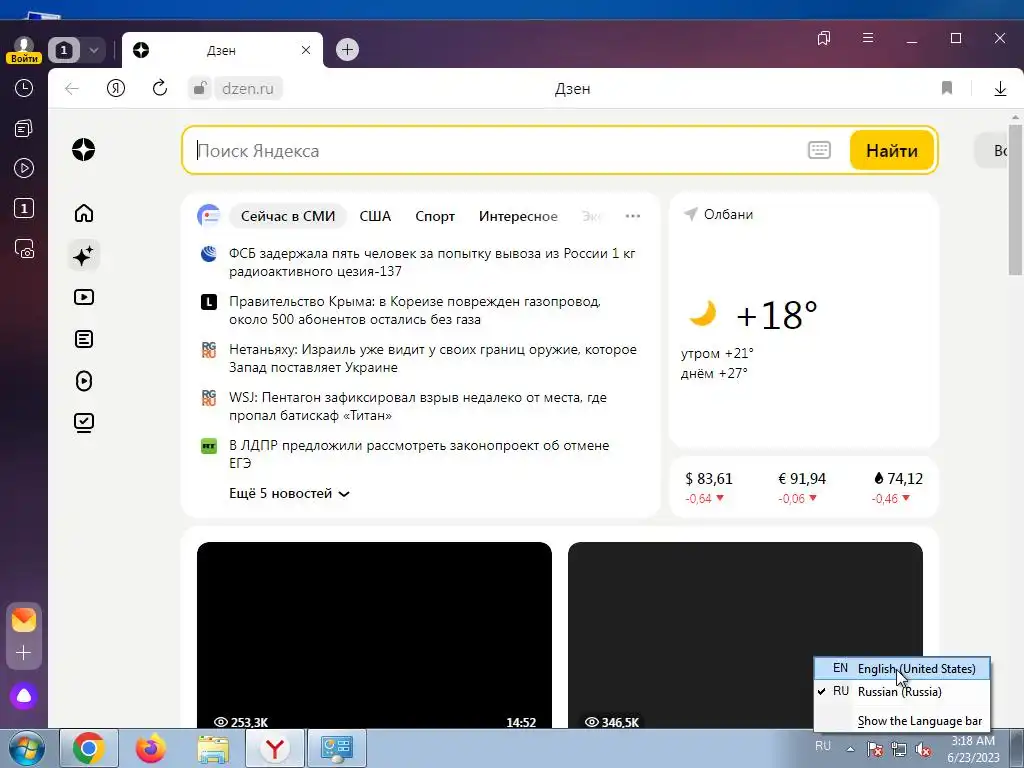This screenshot has width=1024, height=768.
Task: Open the tabs list sidebar icon
Action: click(24, 128)
